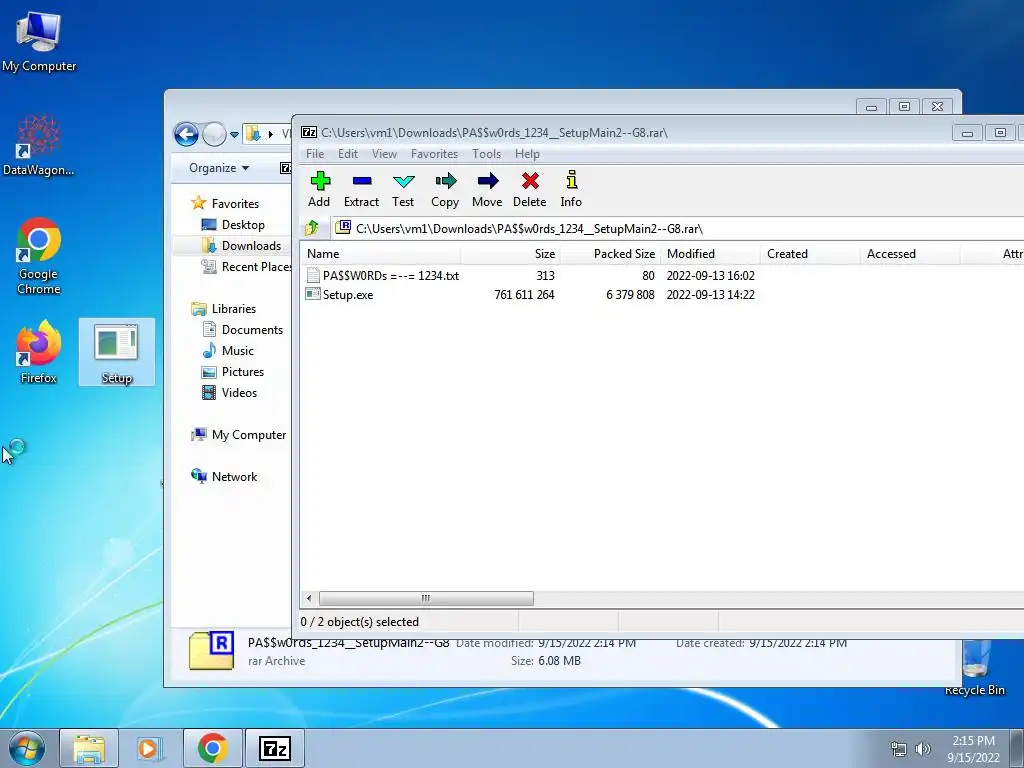
Task: Open the Tools menu in 7-Zip
Action: pos(487,153)
